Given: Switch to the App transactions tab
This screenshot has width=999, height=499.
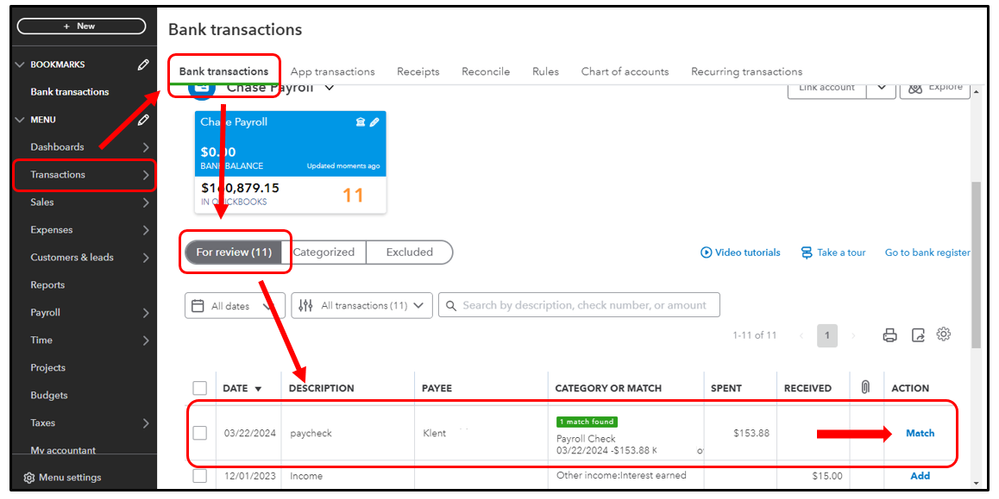Looking at the screenshot, I should (333, 71).
